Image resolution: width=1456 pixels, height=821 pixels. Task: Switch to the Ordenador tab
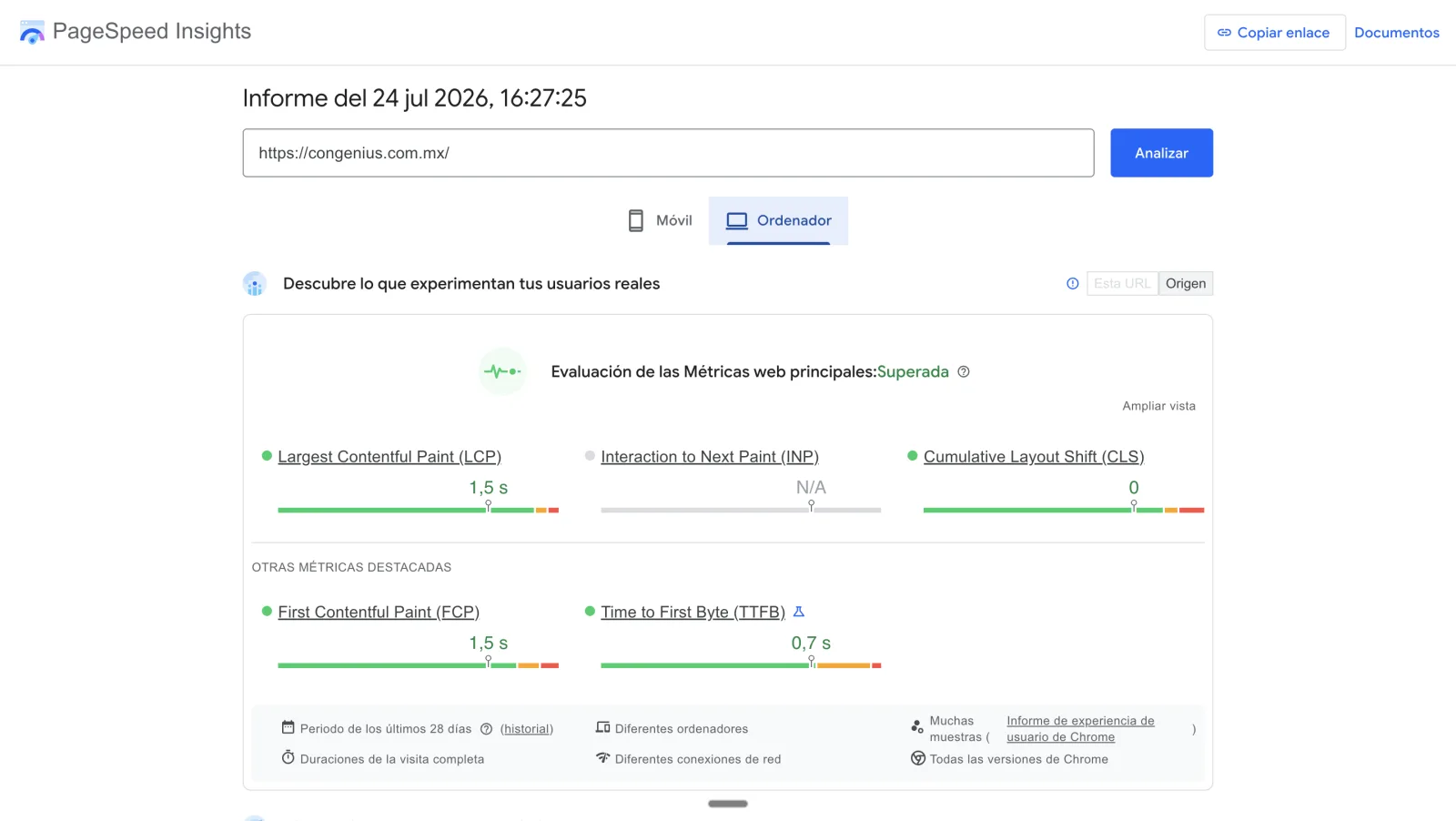(778, 220)
